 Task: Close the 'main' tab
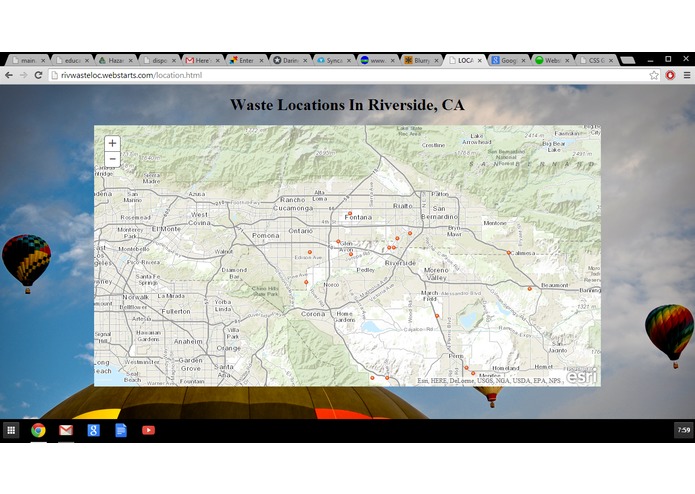click(43, 61)
